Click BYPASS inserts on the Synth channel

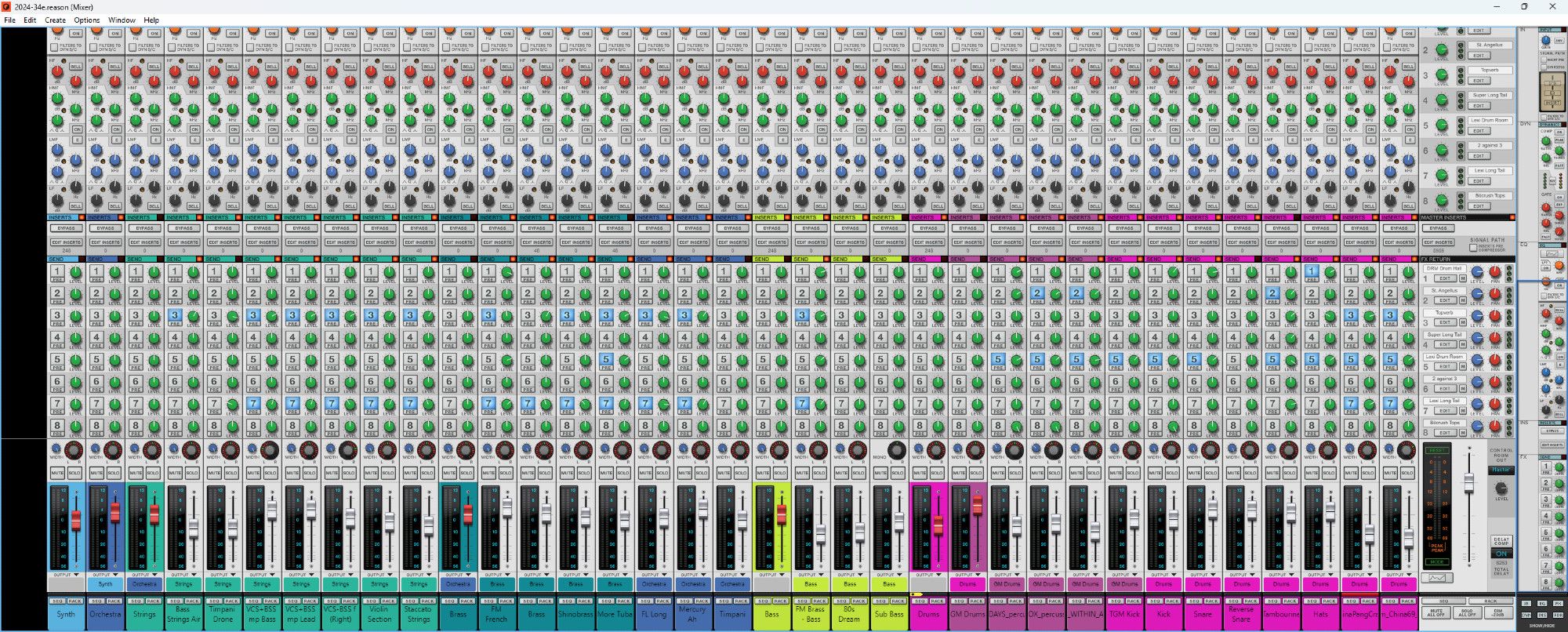click(67, 228)
